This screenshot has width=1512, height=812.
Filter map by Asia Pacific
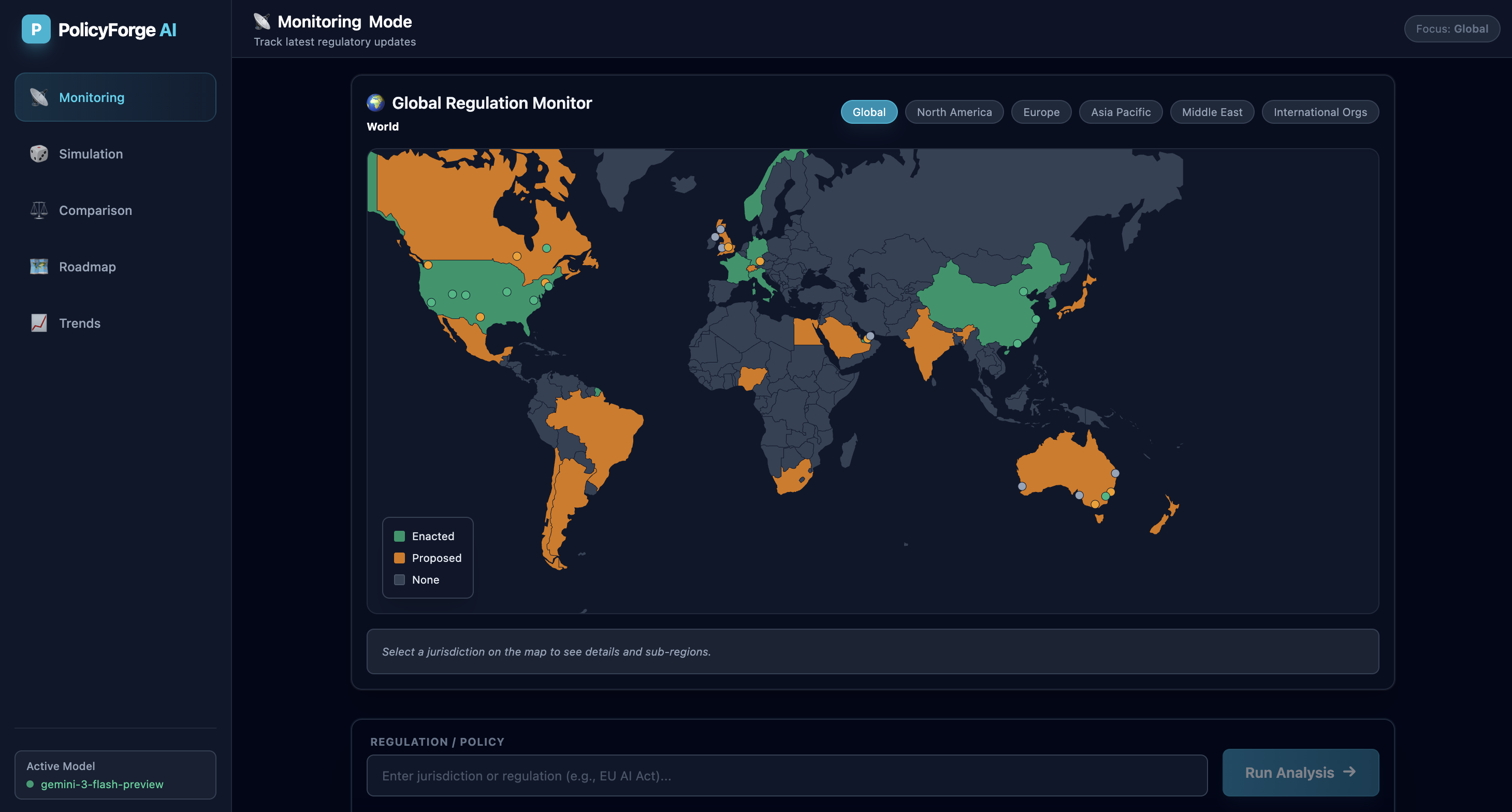(1120, 112)
